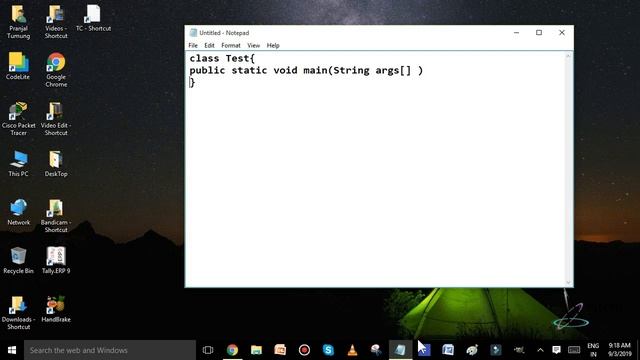Show hidden system tray icons
This screenshot has height=360, width=640.
540,350
